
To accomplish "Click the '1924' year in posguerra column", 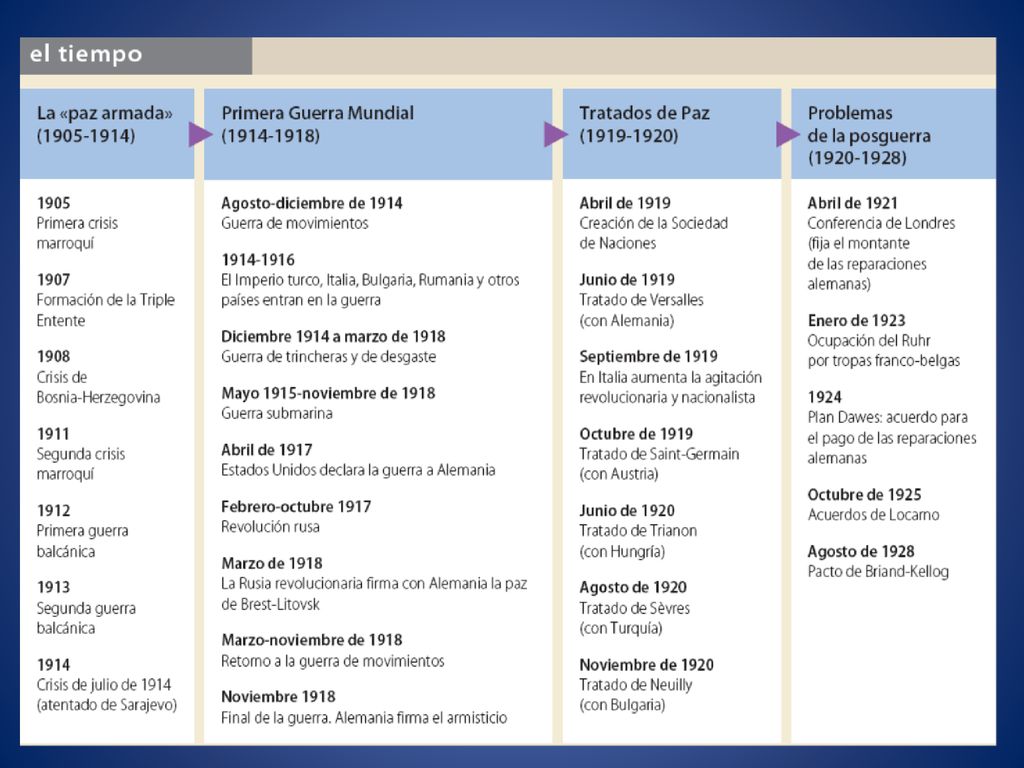I will [x=824, y=397].
